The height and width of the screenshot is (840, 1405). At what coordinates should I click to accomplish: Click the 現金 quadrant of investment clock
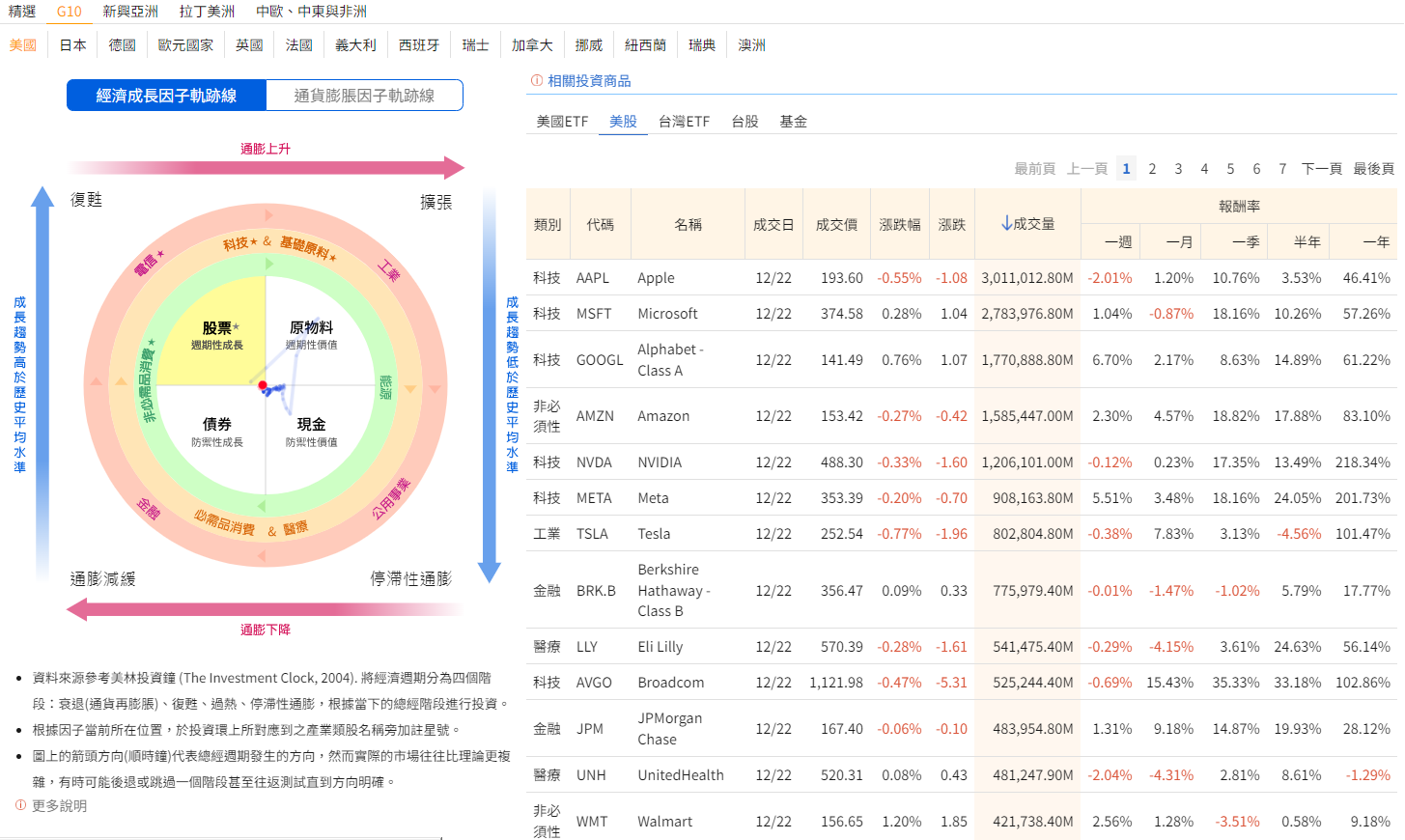click(311, 432)
